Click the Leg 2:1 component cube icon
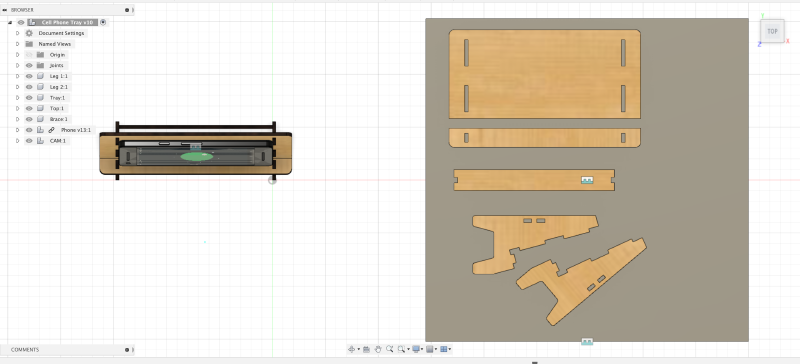The width and height of the screenshot is (800, 364). [x=40, y=87]
